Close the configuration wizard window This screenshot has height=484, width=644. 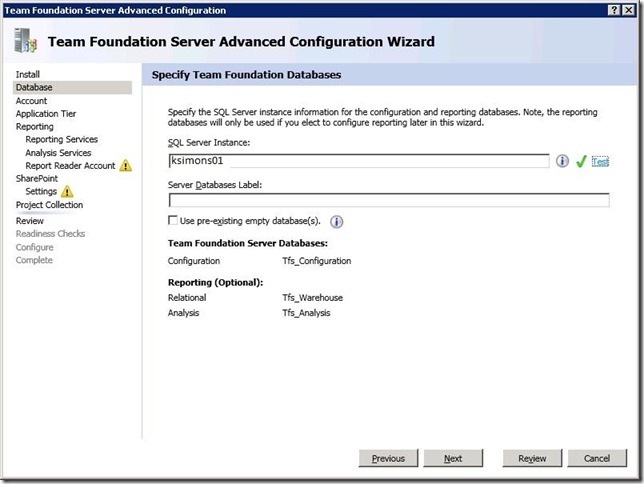pyautogui.click(x=630, y=10)
